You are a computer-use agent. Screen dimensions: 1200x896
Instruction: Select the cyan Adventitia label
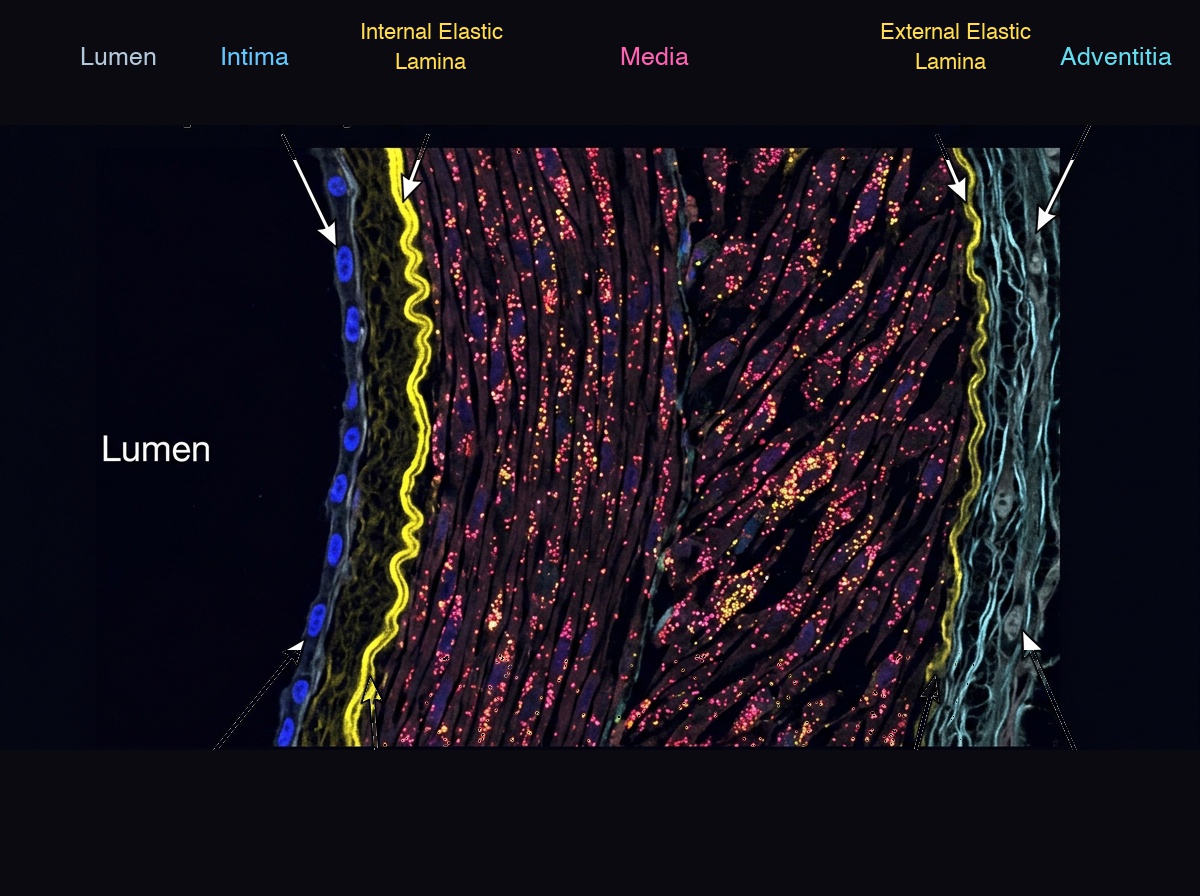click(1115, 57)
